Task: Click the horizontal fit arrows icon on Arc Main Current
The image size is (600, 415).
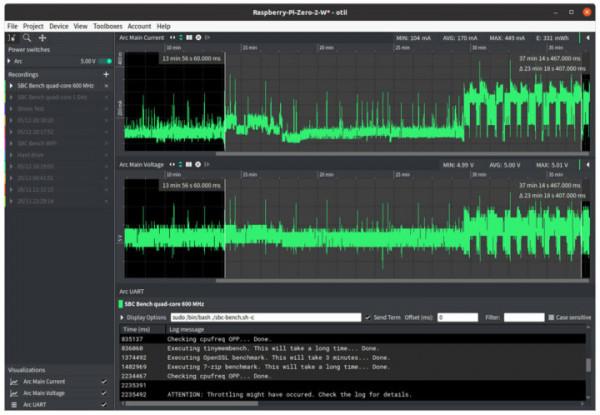Action: coord(171,37)
